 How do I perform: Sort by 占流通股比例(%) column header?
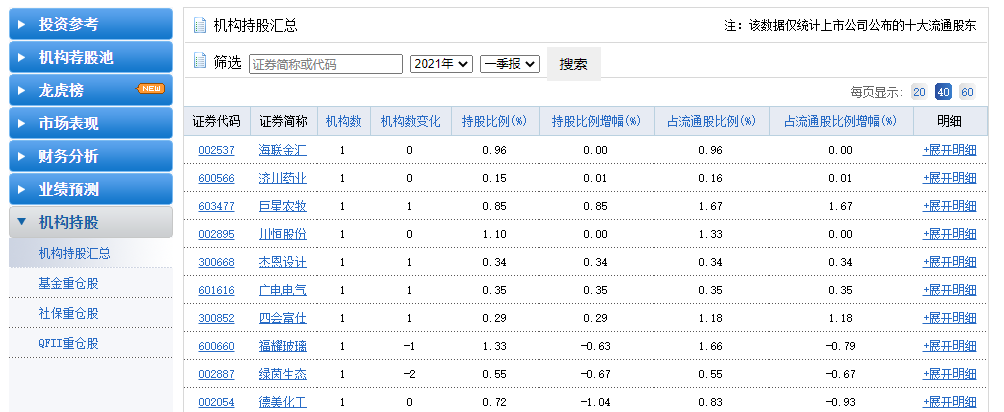pyautogui.click(x=711, y=121)
